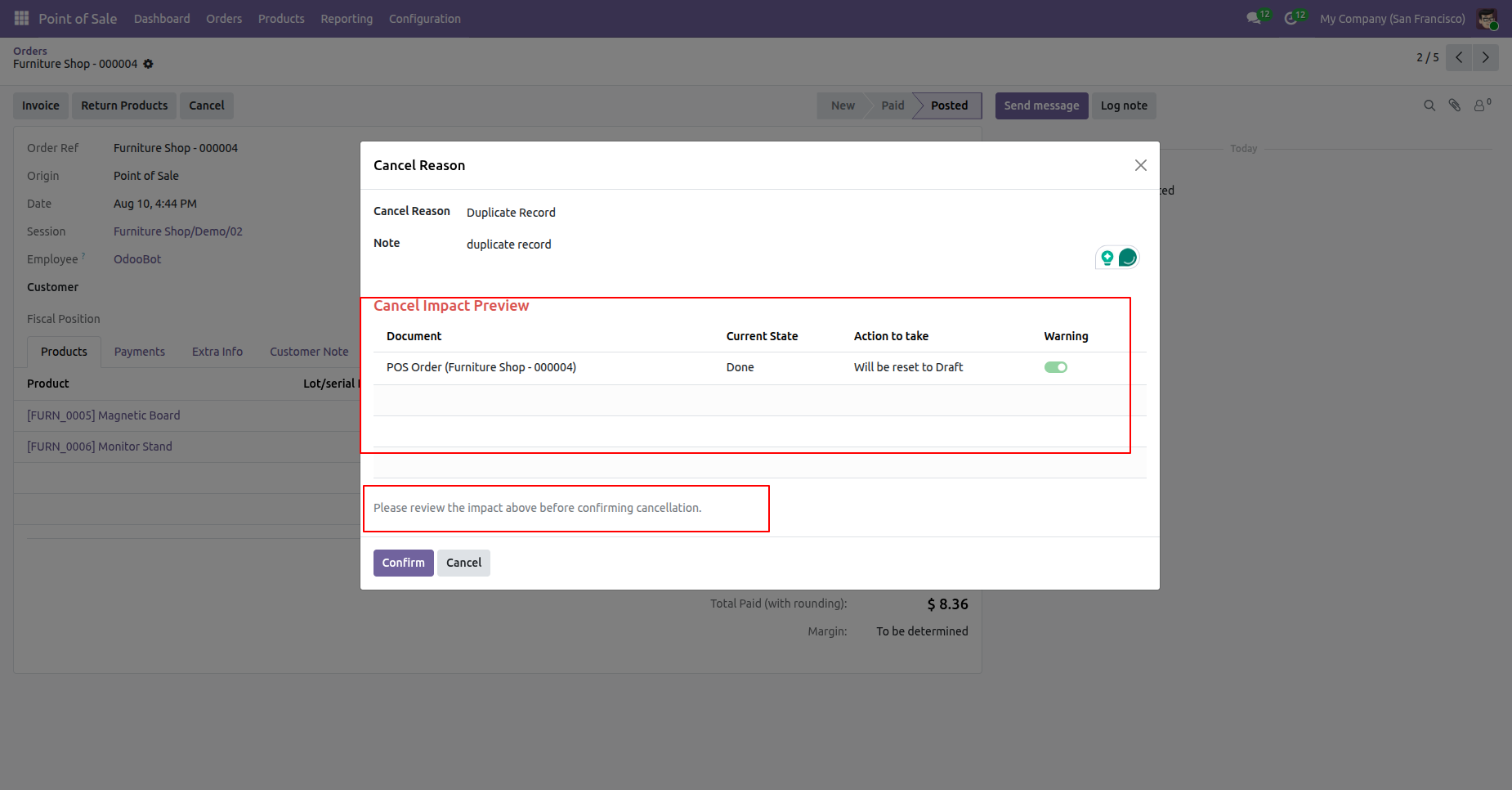The image size is (1512, 790).
Task: Click the Cancel button in order header
Action: (207, 105)
